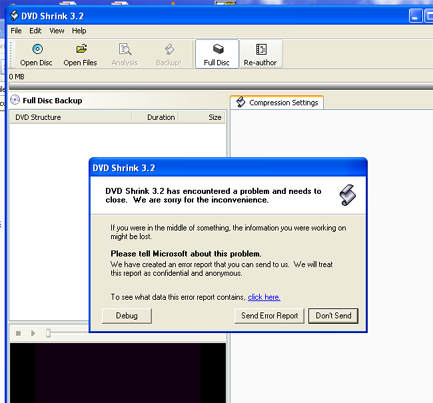Minimize the DVD Shrink main window
This screenshot has width=433, height=403.
pyautogui.click(x=415, y=16)
